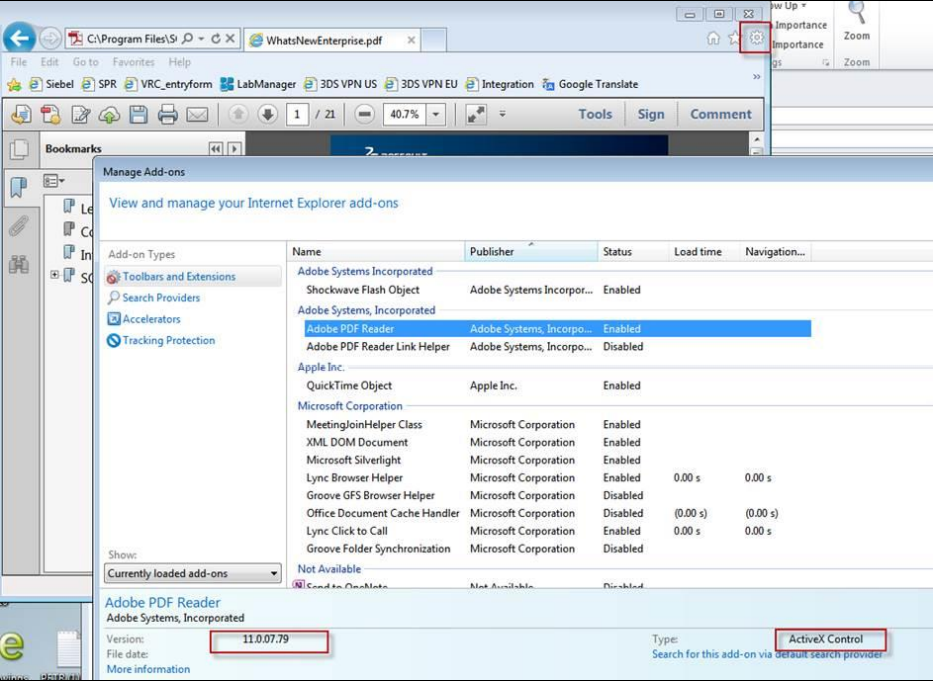
Task: Click the Edit PDF pencil icon
Action: [x=80, y=114]
